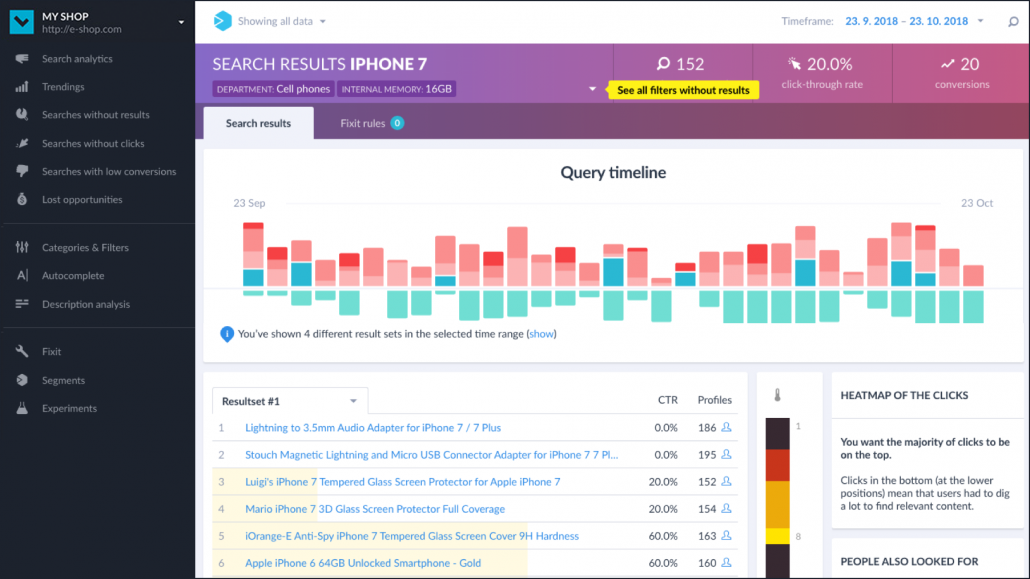Click the Experiments flask icon
Viewport: 1030px width, 579px height.
[x=22, y=408]
